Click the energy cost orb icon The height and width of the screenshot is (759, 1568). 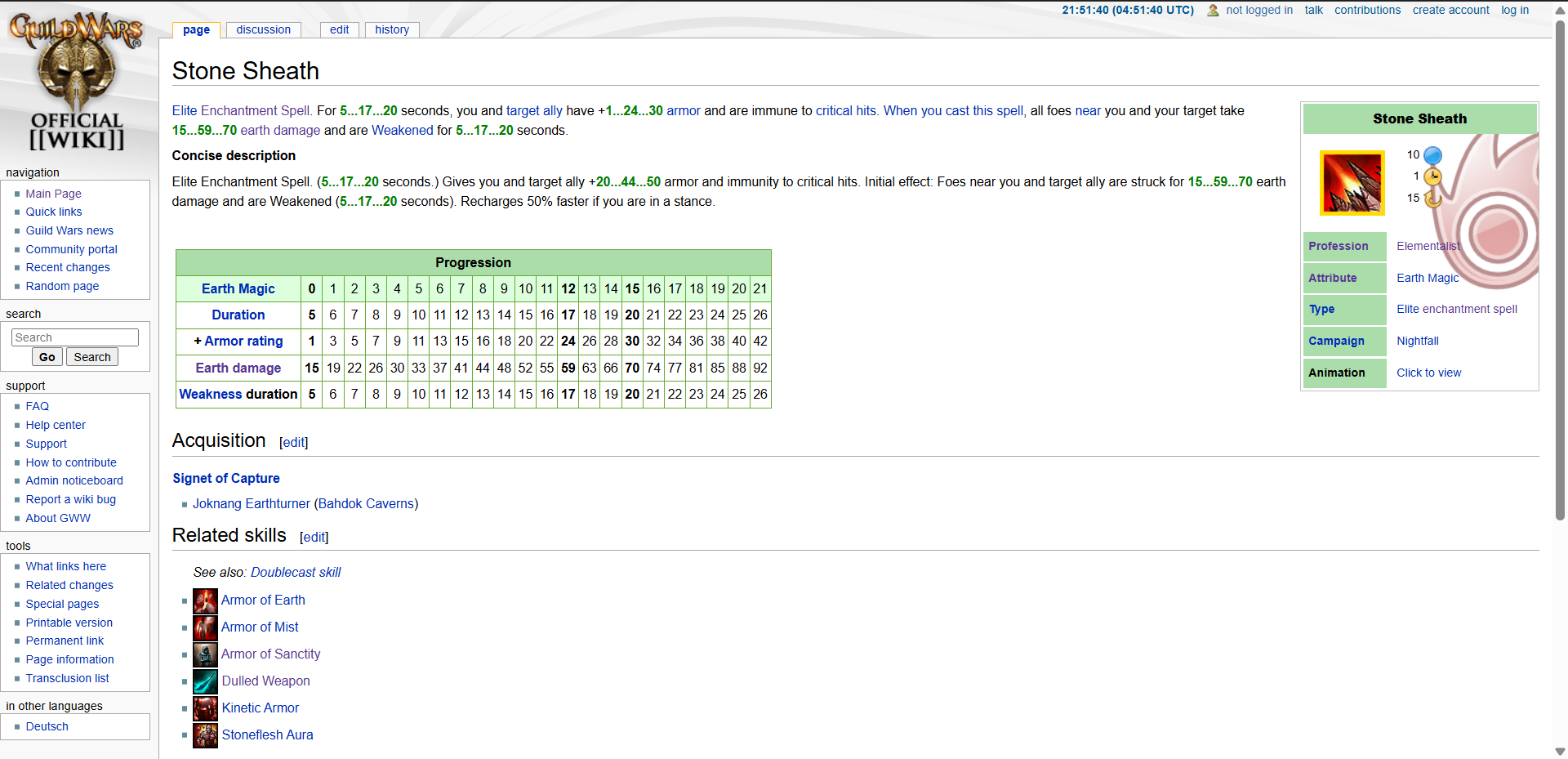1432,155
